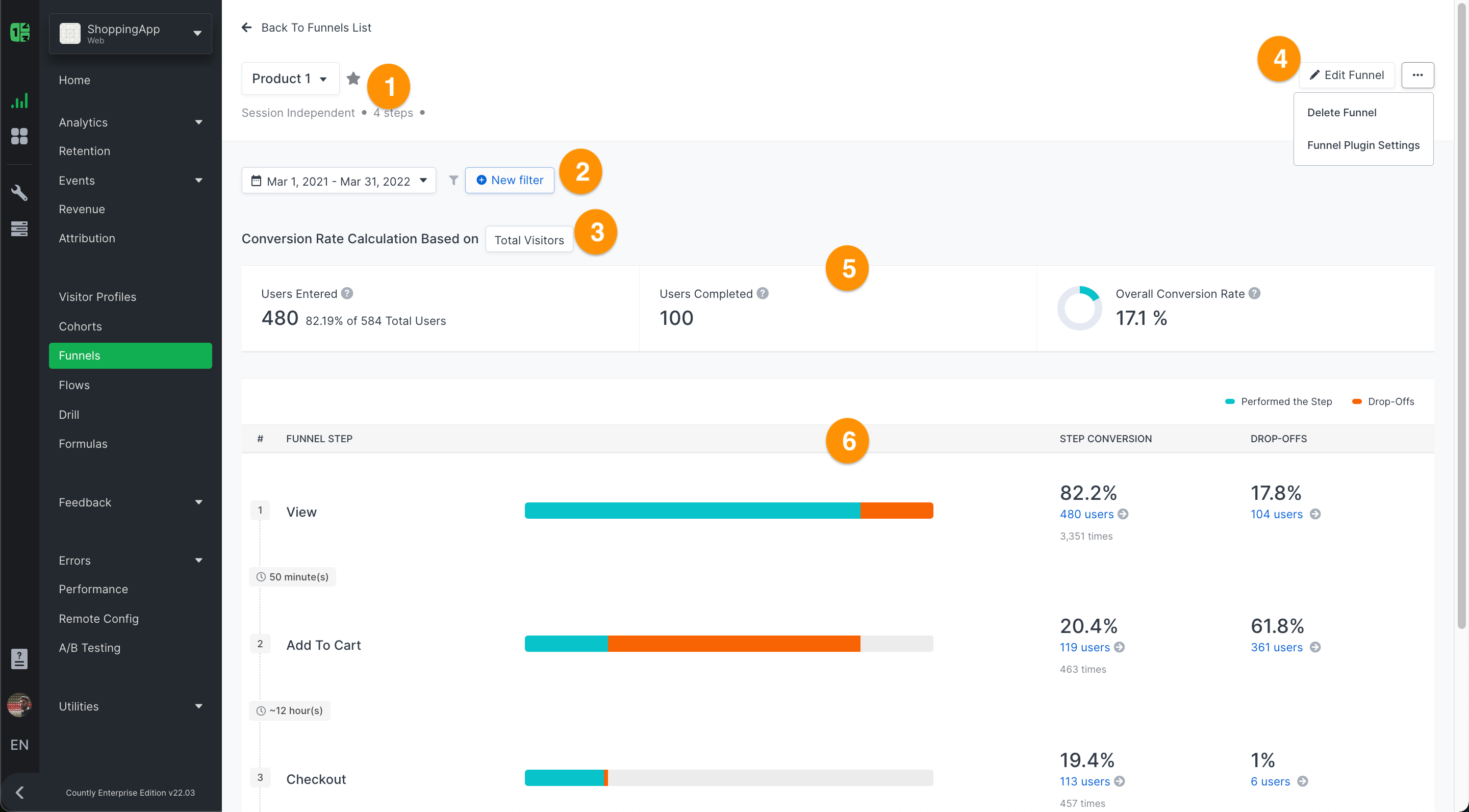This screenshot has height=812, width=1469.
Task: Open the wrench management icon
Action: tap(19, 193)
